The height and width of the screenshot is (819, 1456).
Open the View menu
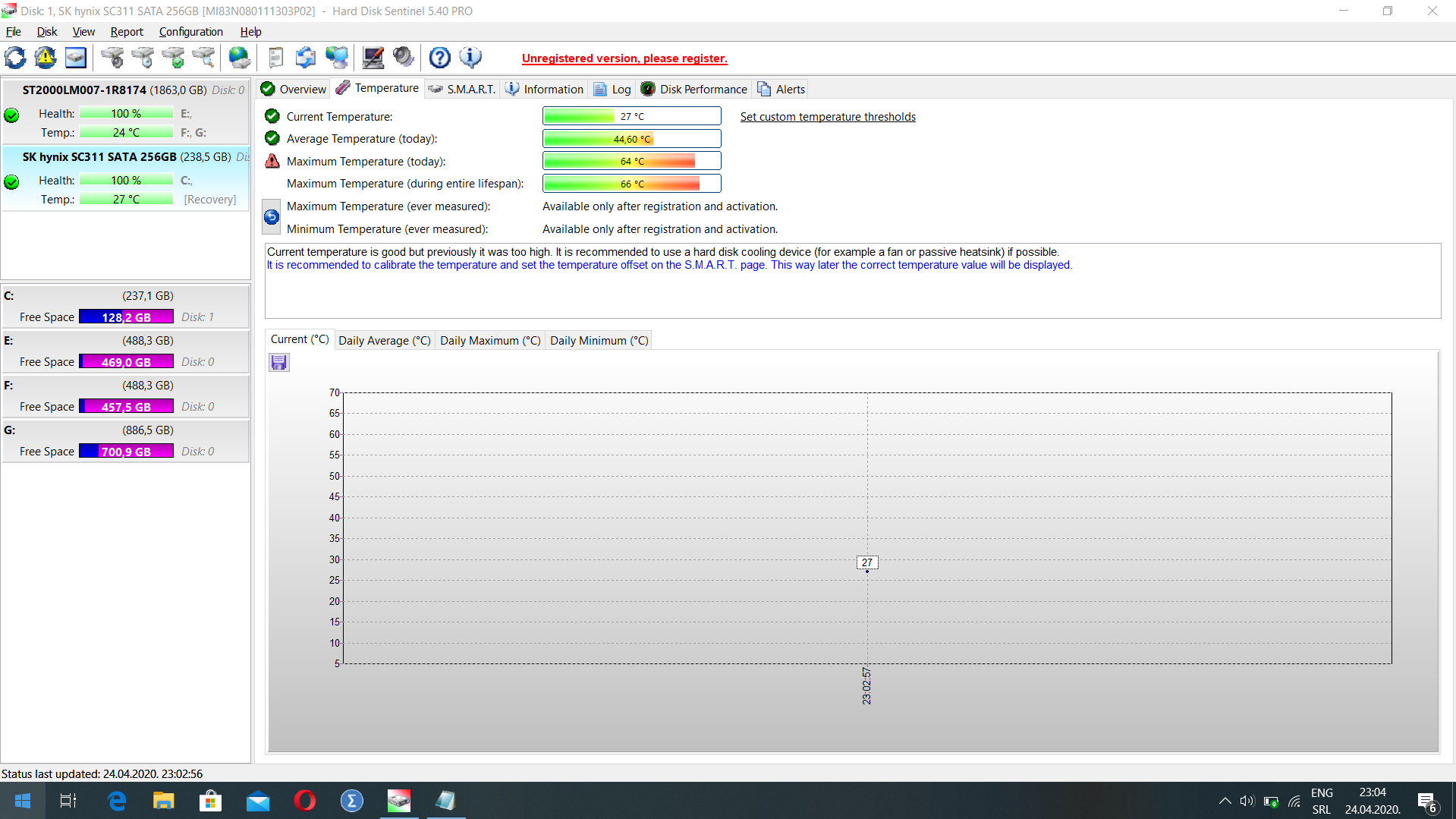[83, 32]
